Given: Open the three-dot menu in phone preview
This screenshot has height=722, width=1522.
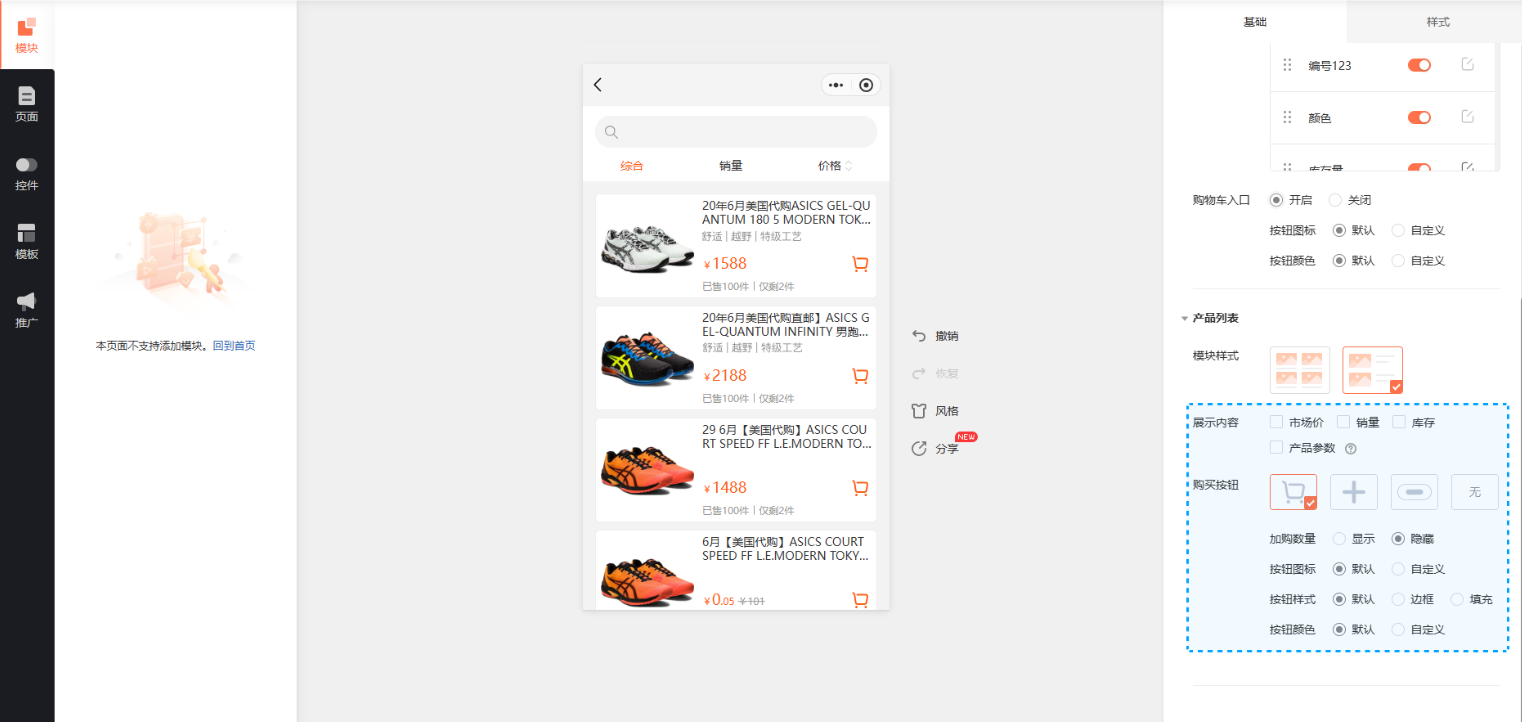Looking at the screenshot, I should pyautogui.click(x=836, y=85).
